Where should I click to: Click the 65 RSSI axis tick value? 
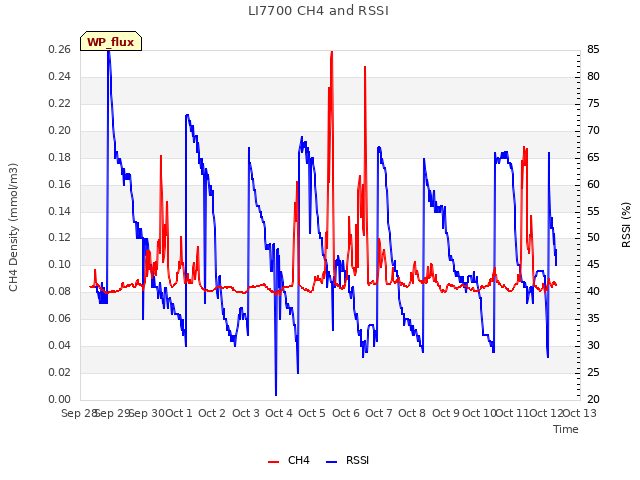(x=593, y=157)
